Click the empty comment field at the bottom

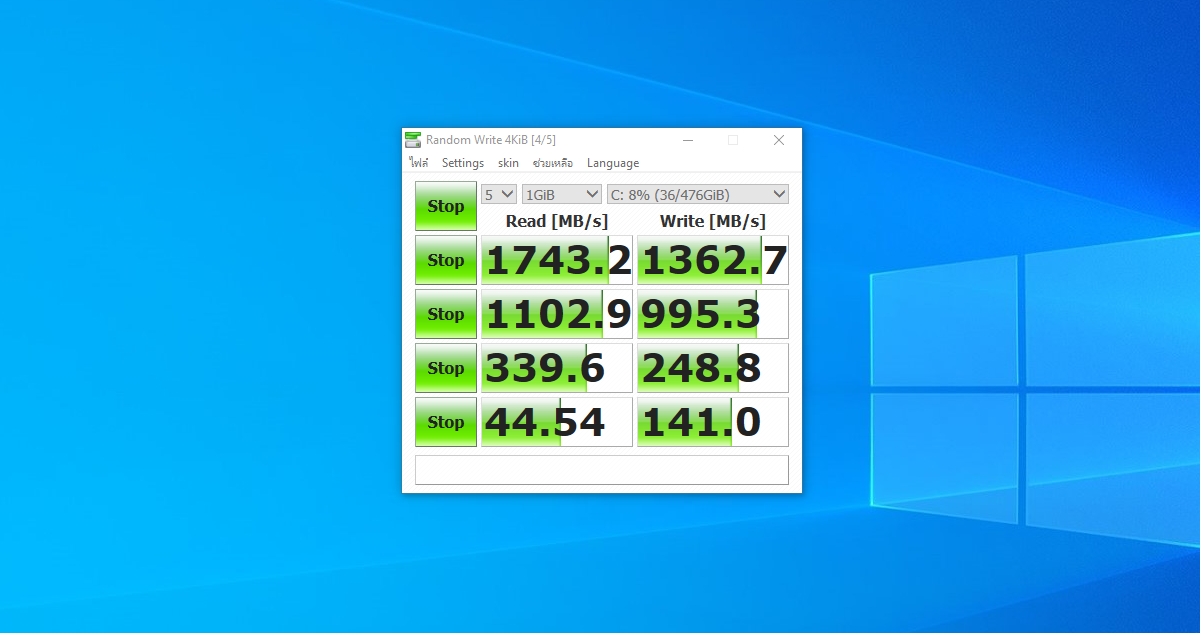[602, 470]
